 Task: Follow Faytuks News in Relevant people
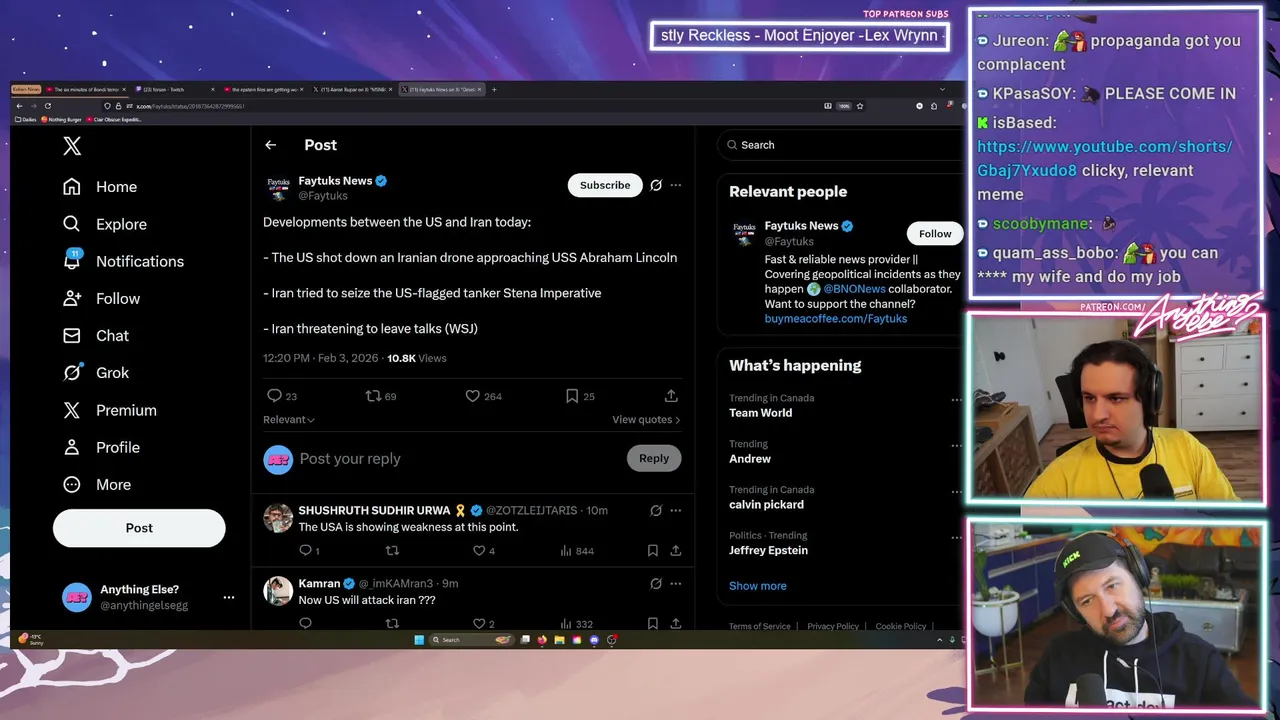[x=935, y=234]
